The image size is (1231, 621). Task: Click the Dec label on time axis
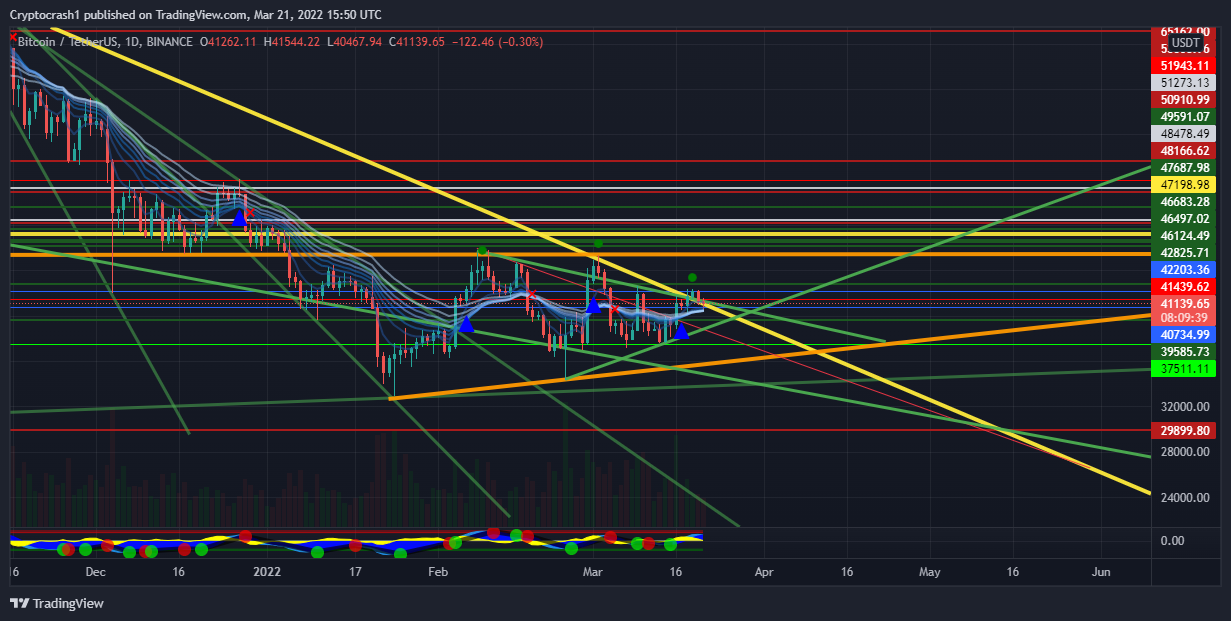[96, 572]
